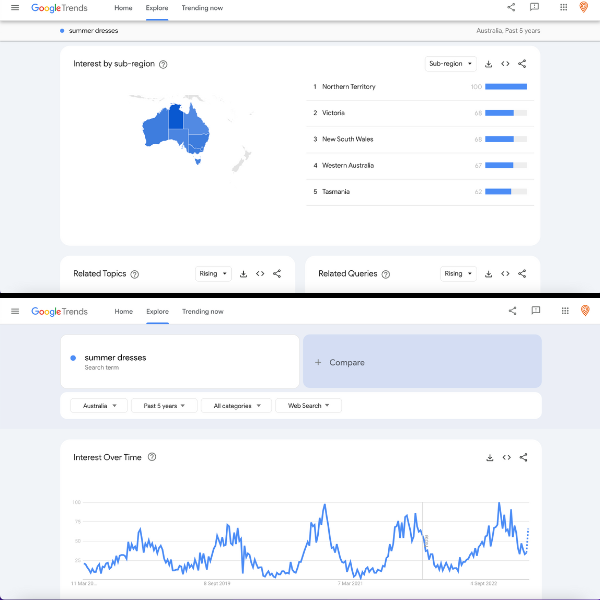Expand the All categories filter
Viewport: 600px width, 600px height.
pyautogui.click(x=236, y=406)
